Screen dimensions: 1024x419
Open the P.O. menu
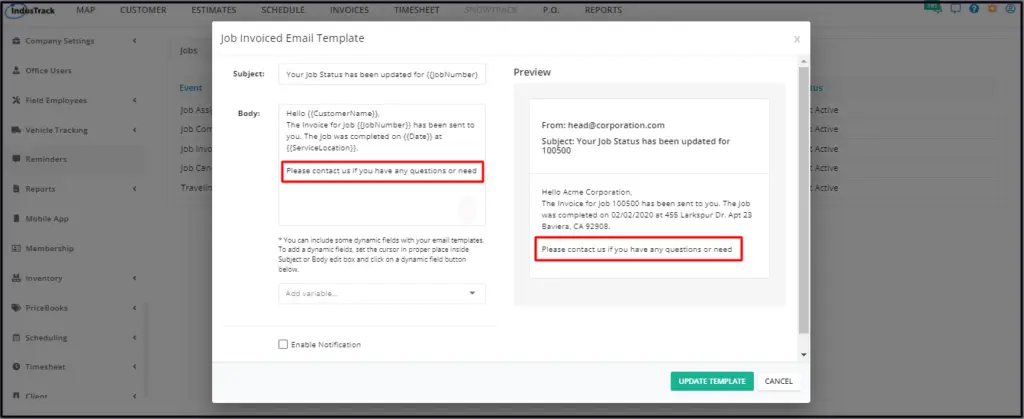[x=551, y=10]
